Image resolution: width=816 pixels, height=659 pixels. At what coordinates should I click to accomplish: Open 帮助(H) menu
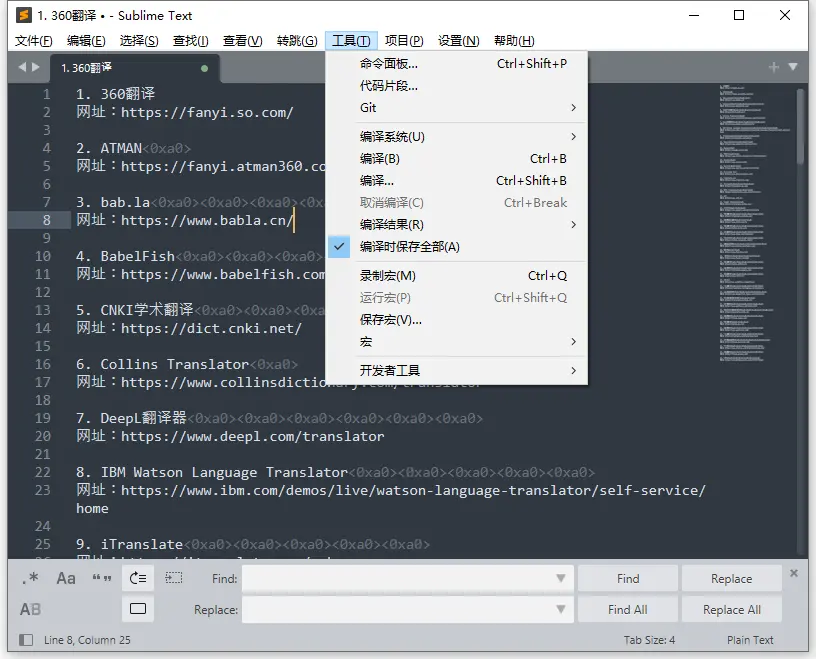pyautogui.click(x=514, y=41)
